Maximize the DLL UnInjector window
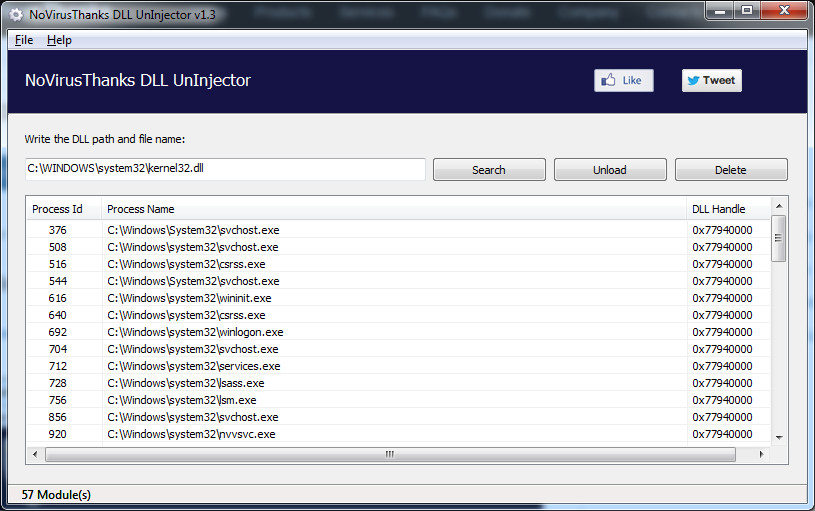The image size is (815, 511). point(747,10)
